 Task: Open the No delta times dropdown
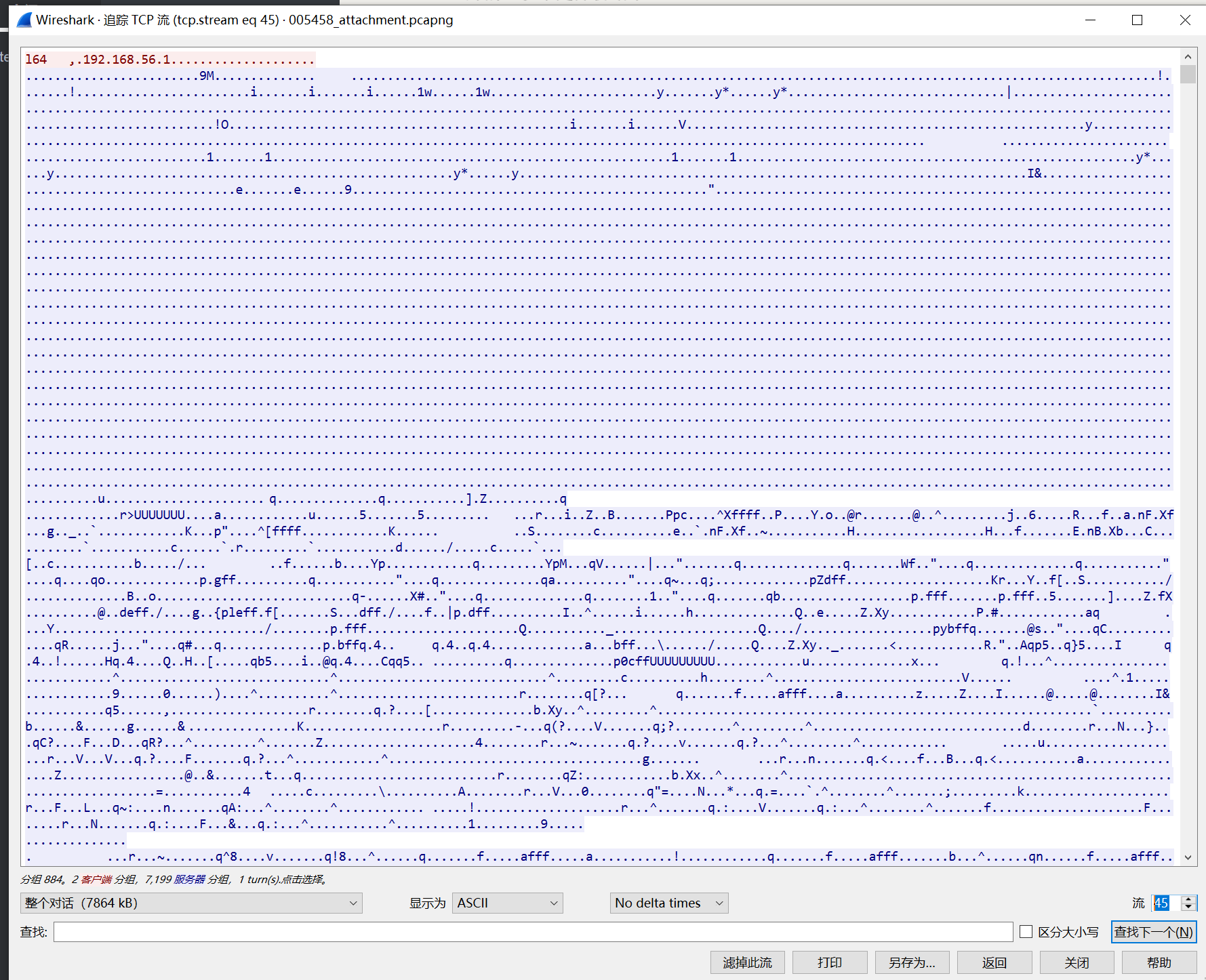click(668, 903)
